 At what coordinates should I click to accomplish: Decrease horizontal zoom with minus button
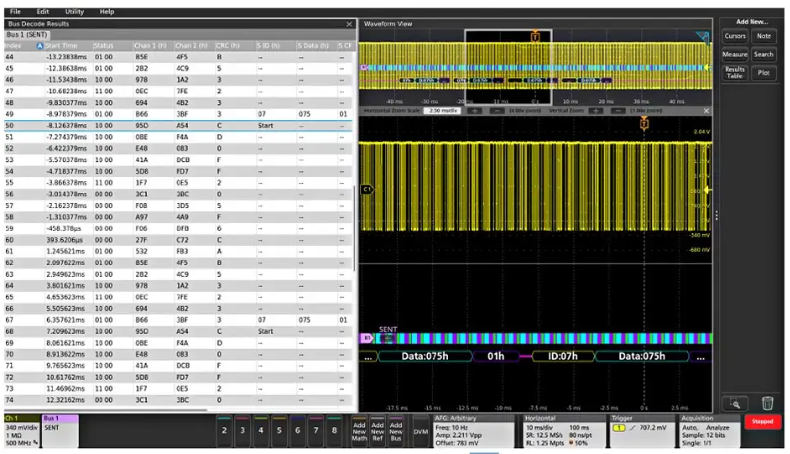(497, 110)
